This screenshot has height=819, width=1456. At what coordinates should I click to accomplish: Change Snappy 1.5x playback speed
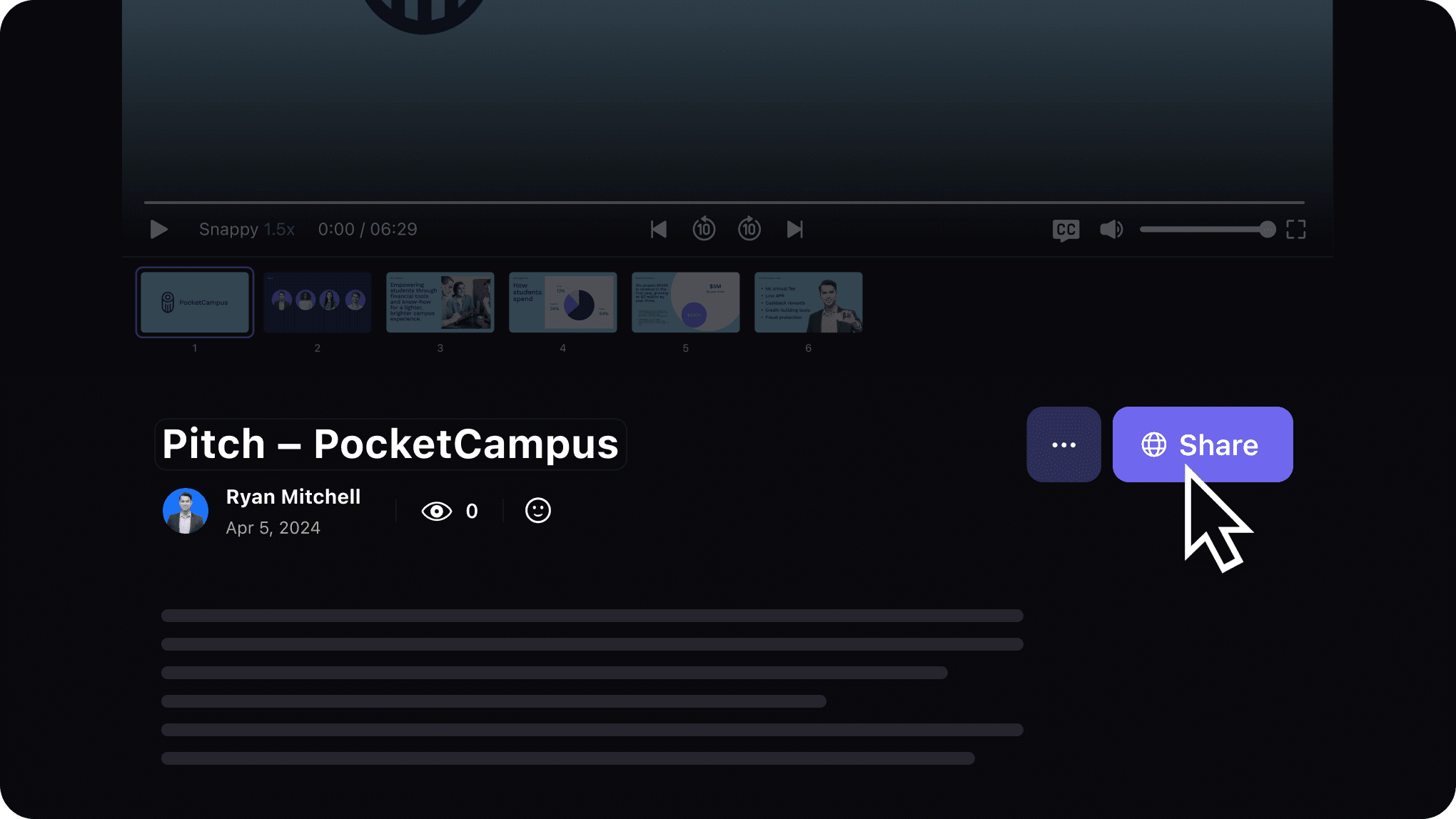pyautogui.click(x=246, y=229)
